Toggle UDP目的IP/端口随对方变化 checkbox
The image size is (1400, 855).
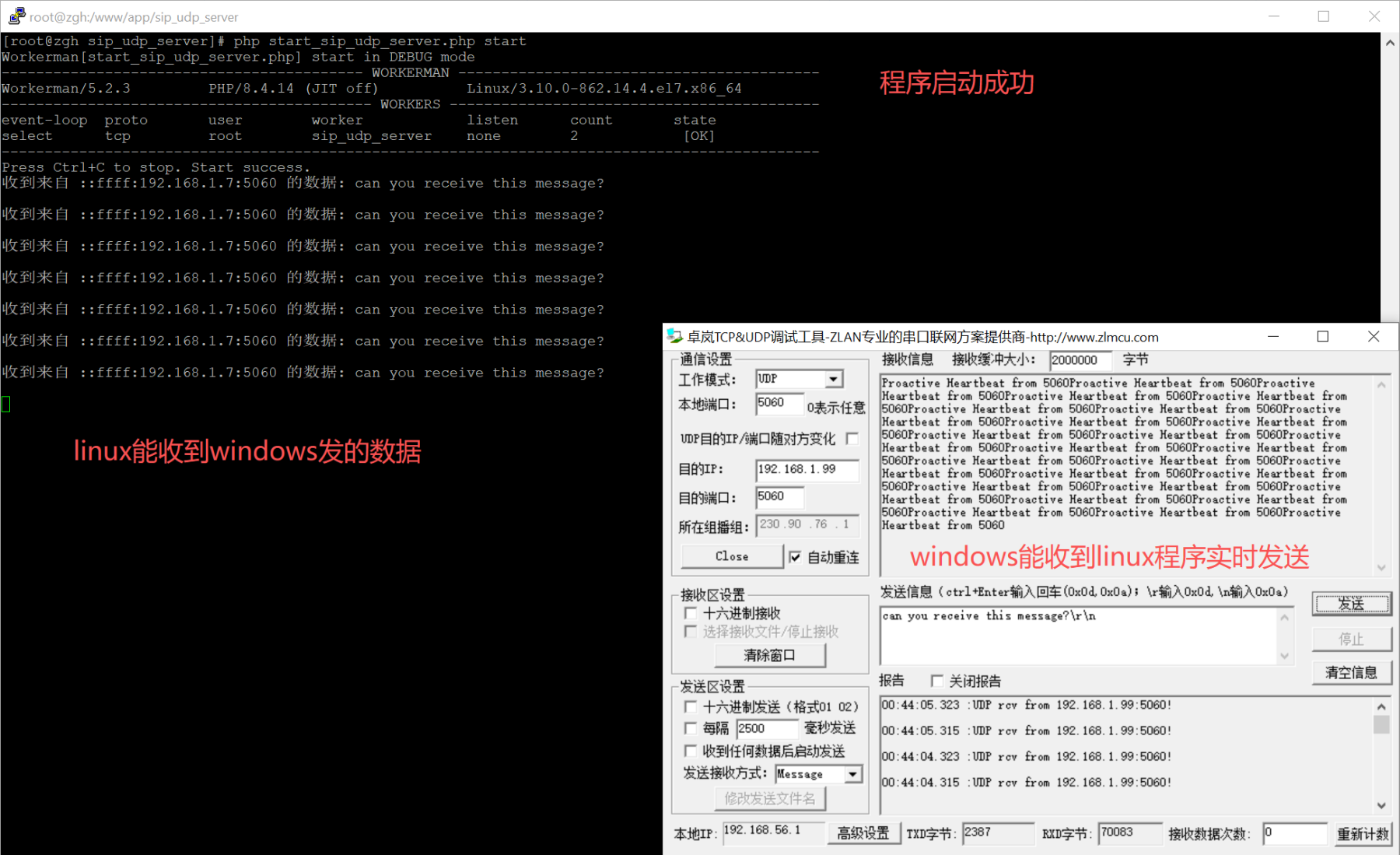pyautogui.click(x=852, y=439)
